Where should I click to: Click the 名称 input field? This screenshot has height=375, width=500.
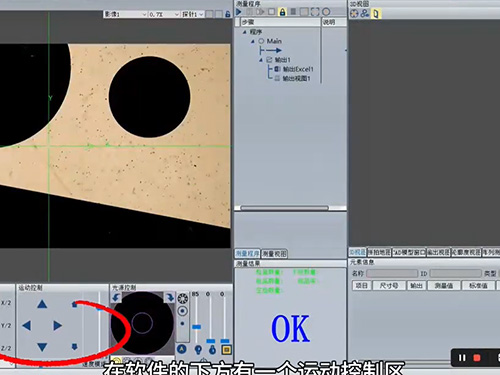pos(392,274)
